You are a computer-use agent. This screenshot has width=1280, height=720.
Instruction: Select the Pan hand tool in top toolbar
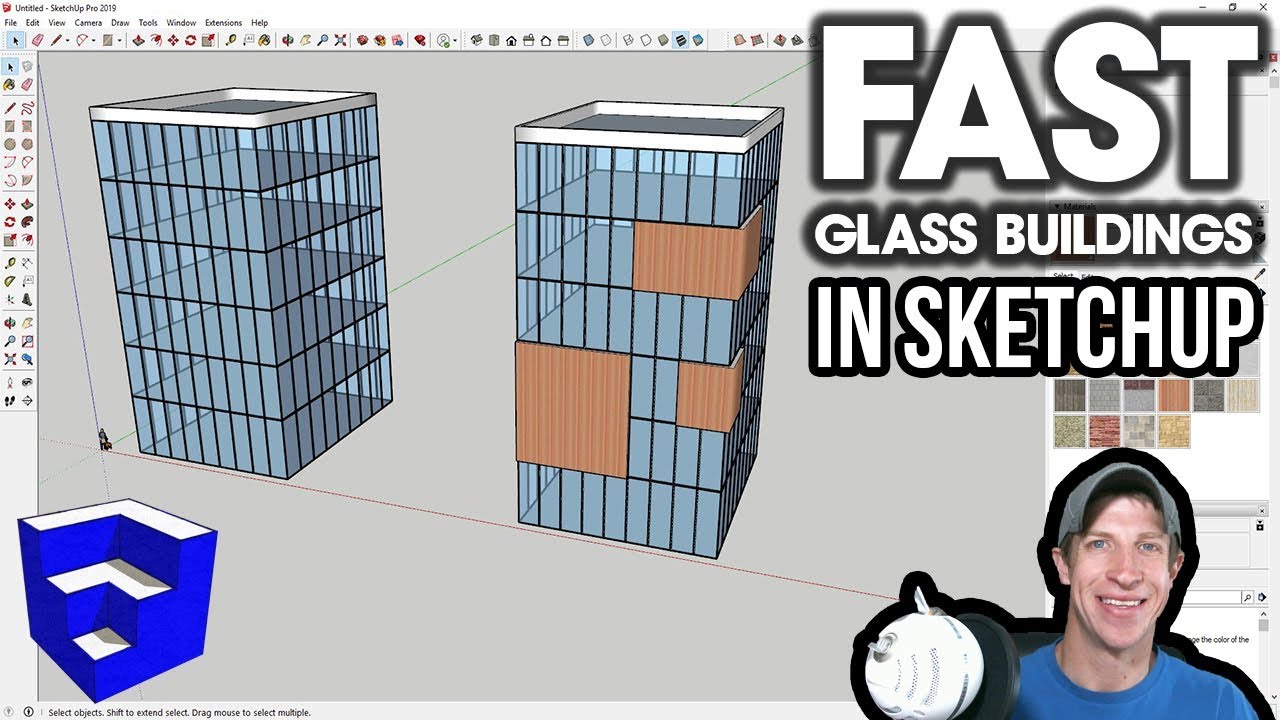305,40
